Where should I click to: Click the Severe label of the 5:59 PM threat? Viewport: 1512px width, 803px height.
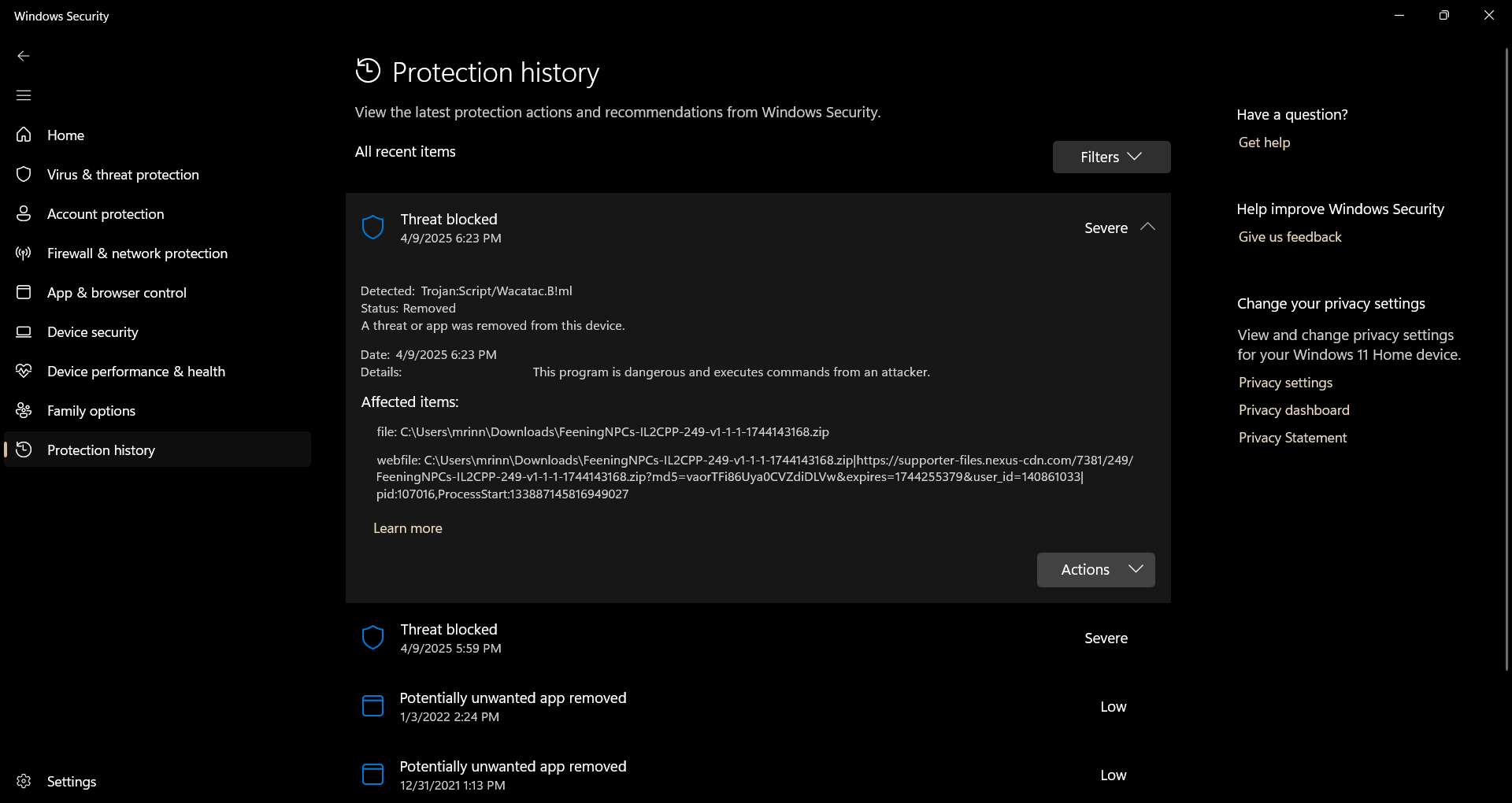point(1106,638)
